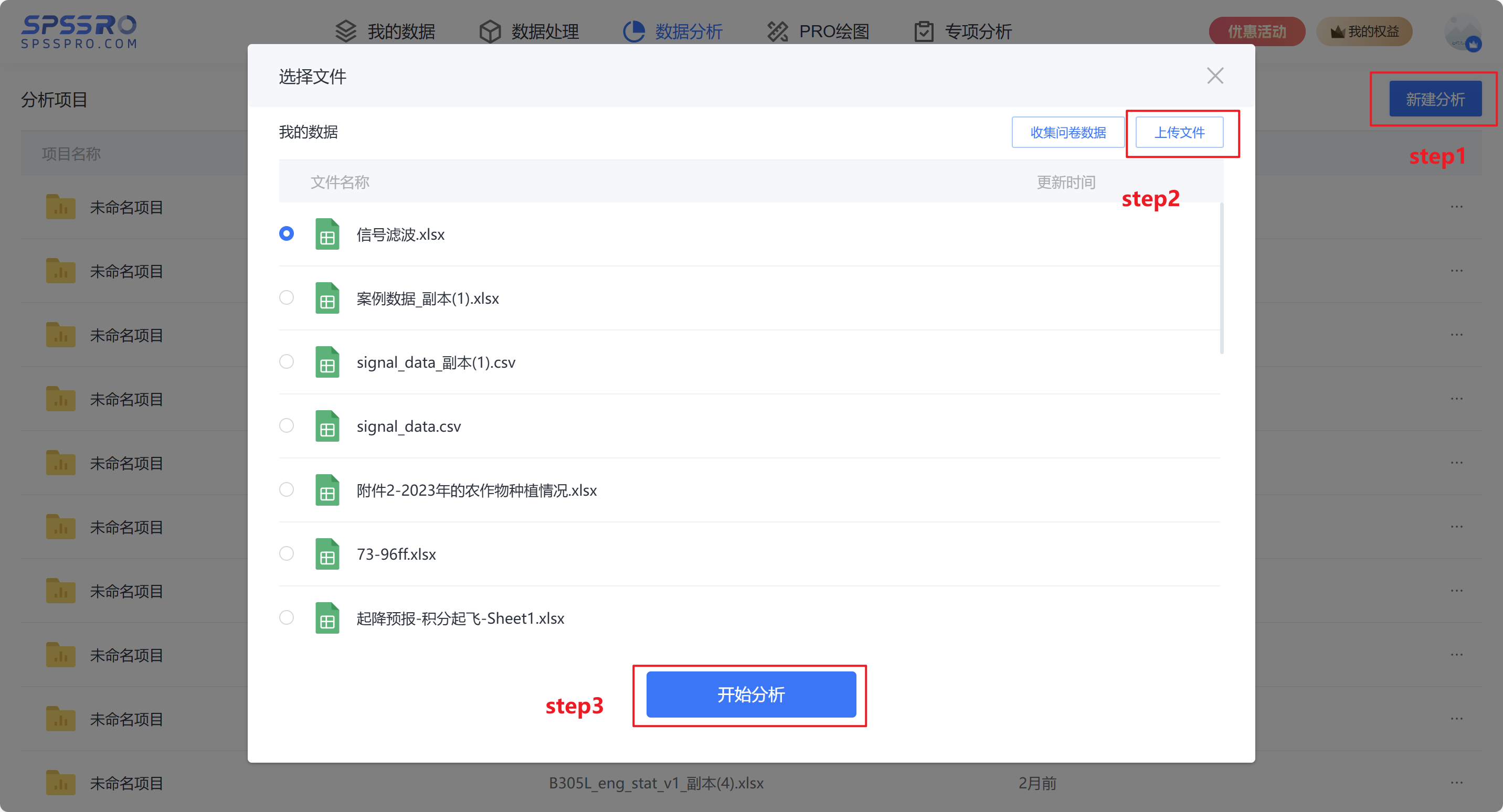Click the 收集问卷数据 button

click(1068, 132)
